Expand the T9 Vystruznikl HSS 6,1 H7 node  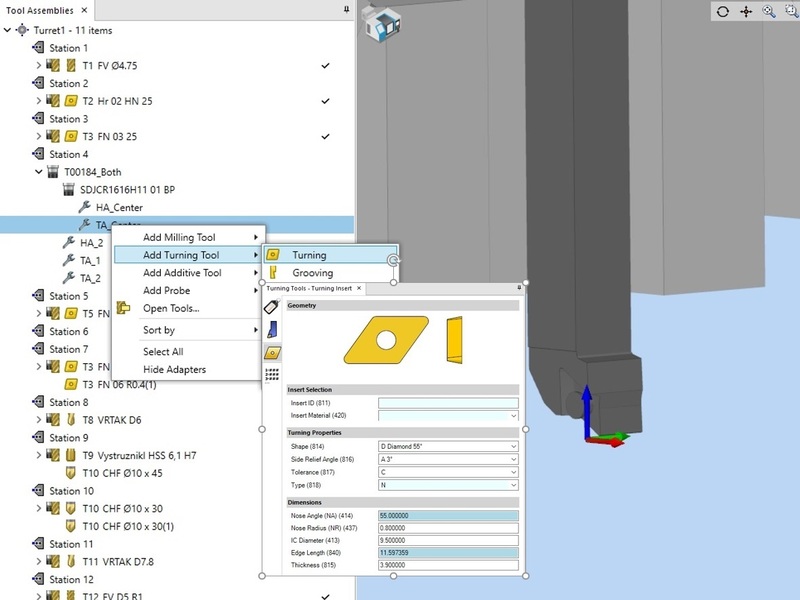pos(39,455)
